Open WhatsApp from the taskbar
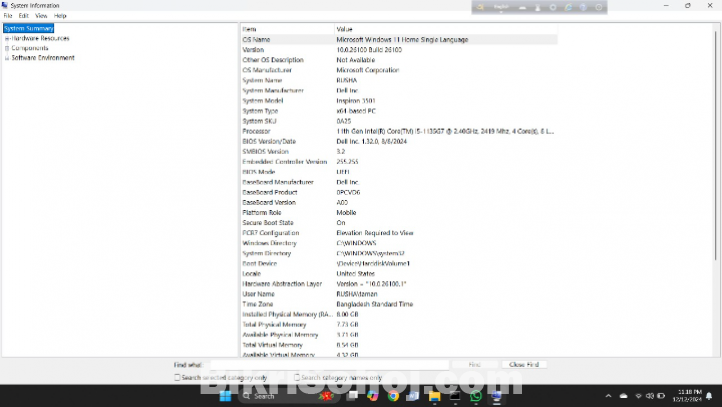This screenshot has height=407, width=722. pos(476,396)
